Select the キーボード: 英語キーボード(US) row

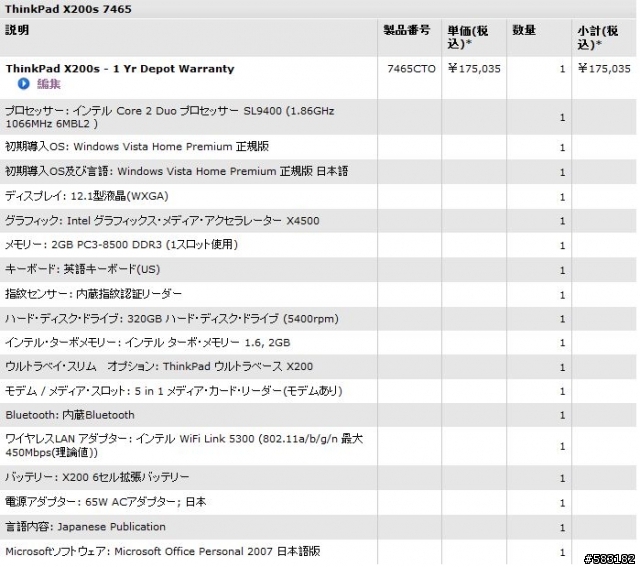click(x=318, y=269)
